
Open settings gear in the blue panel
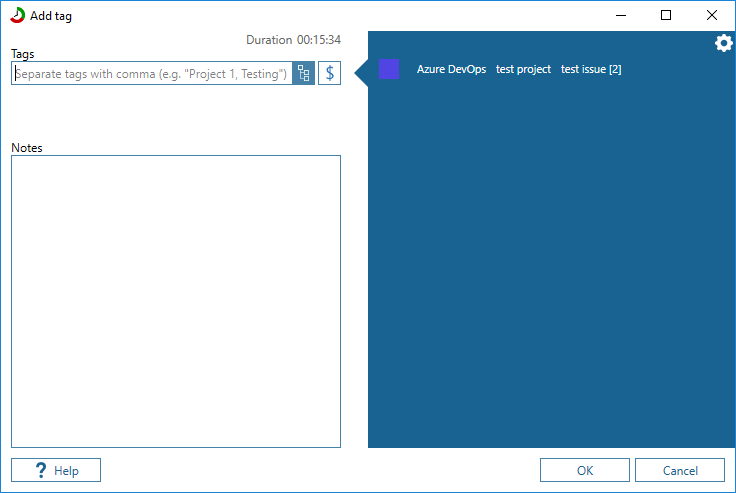point(723,43)
